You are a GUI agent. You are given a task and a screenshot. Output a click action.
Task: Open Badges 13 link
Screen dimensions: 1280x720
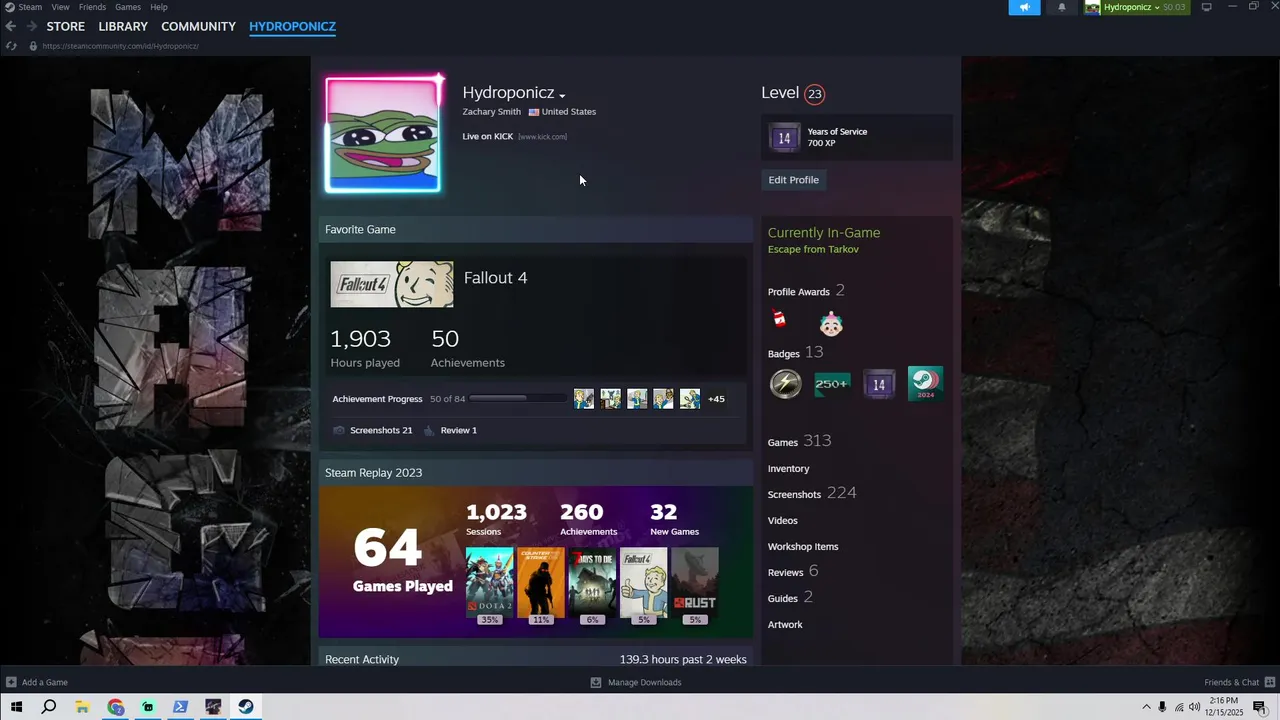click(796, 353)
